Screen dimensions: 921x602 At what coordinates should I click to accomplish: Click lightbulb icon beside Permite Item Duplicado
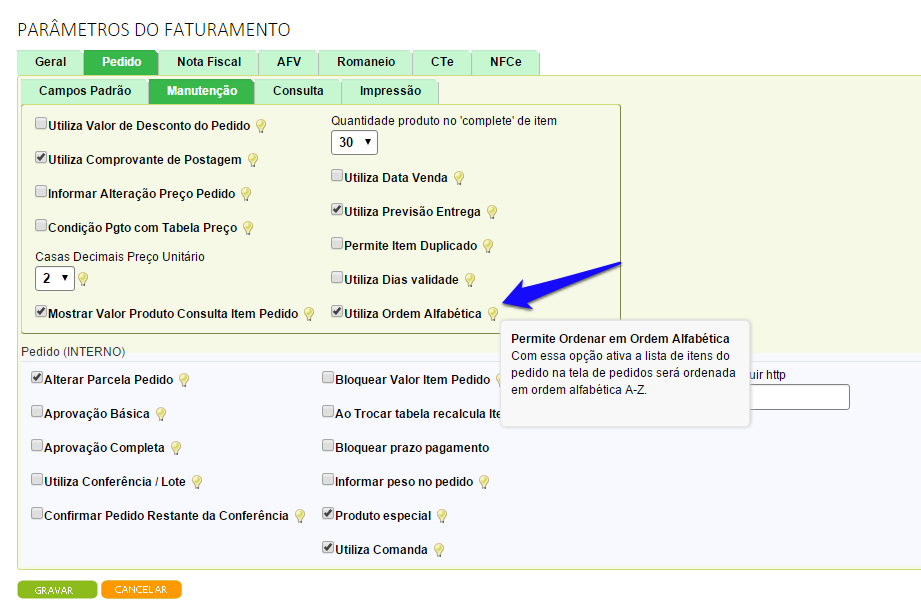(487, 246)
